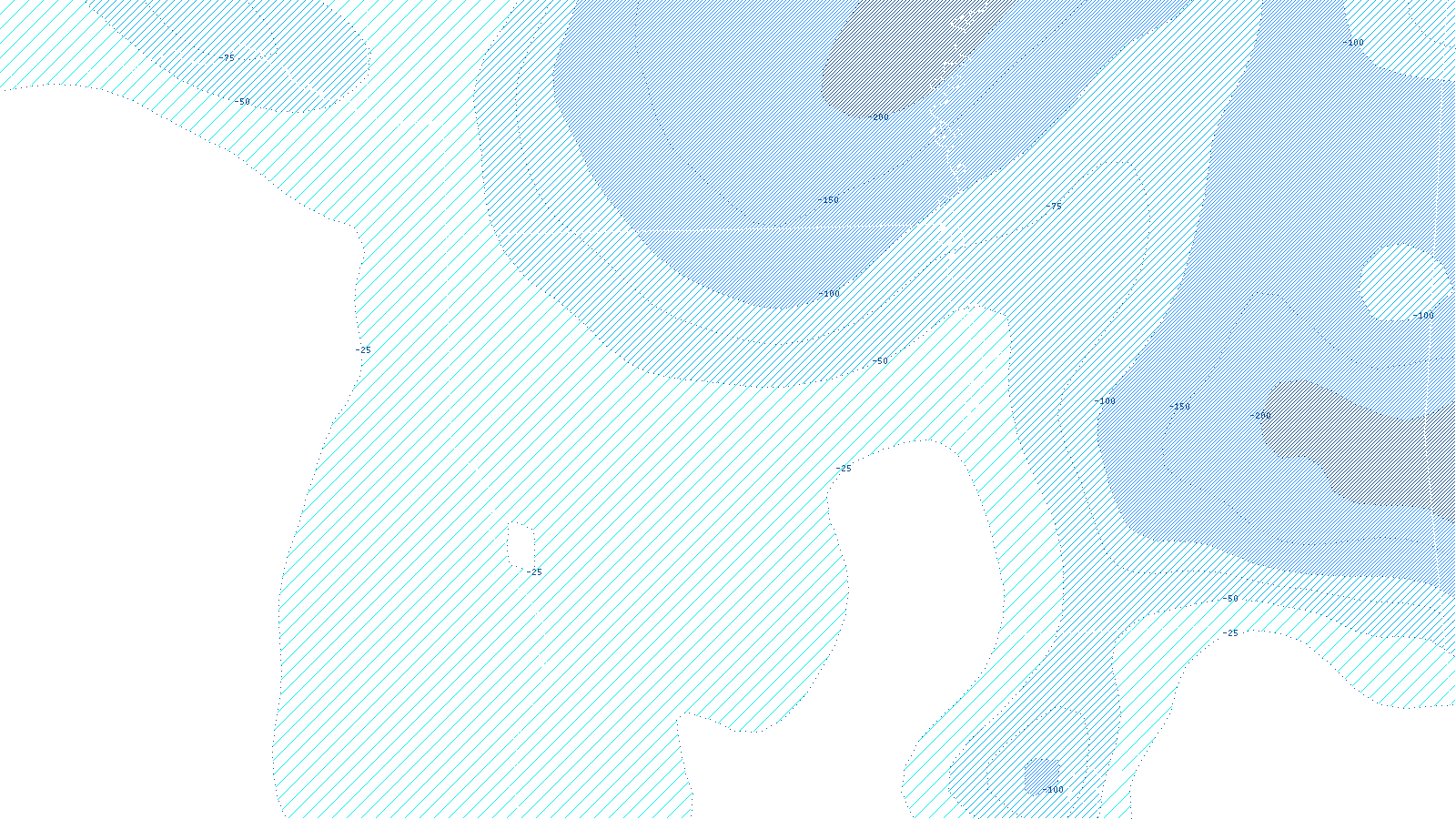The height and width of the screenshot is (819, 1456).
Task: Select the -150 label stacked between -200 and -100
Action: (827, 200)
